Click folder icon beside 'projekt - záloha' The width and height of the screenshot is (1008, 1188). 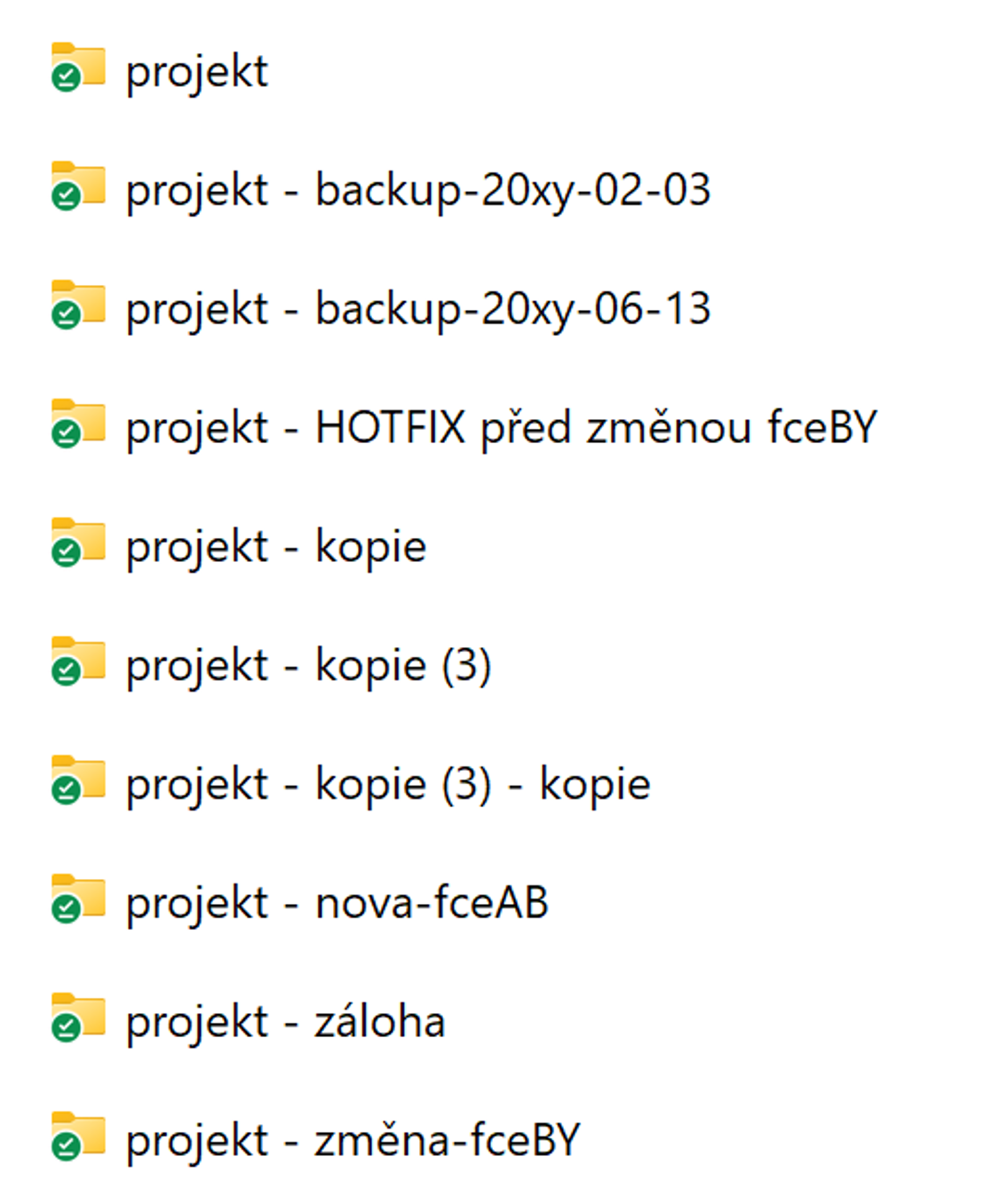78,1019
